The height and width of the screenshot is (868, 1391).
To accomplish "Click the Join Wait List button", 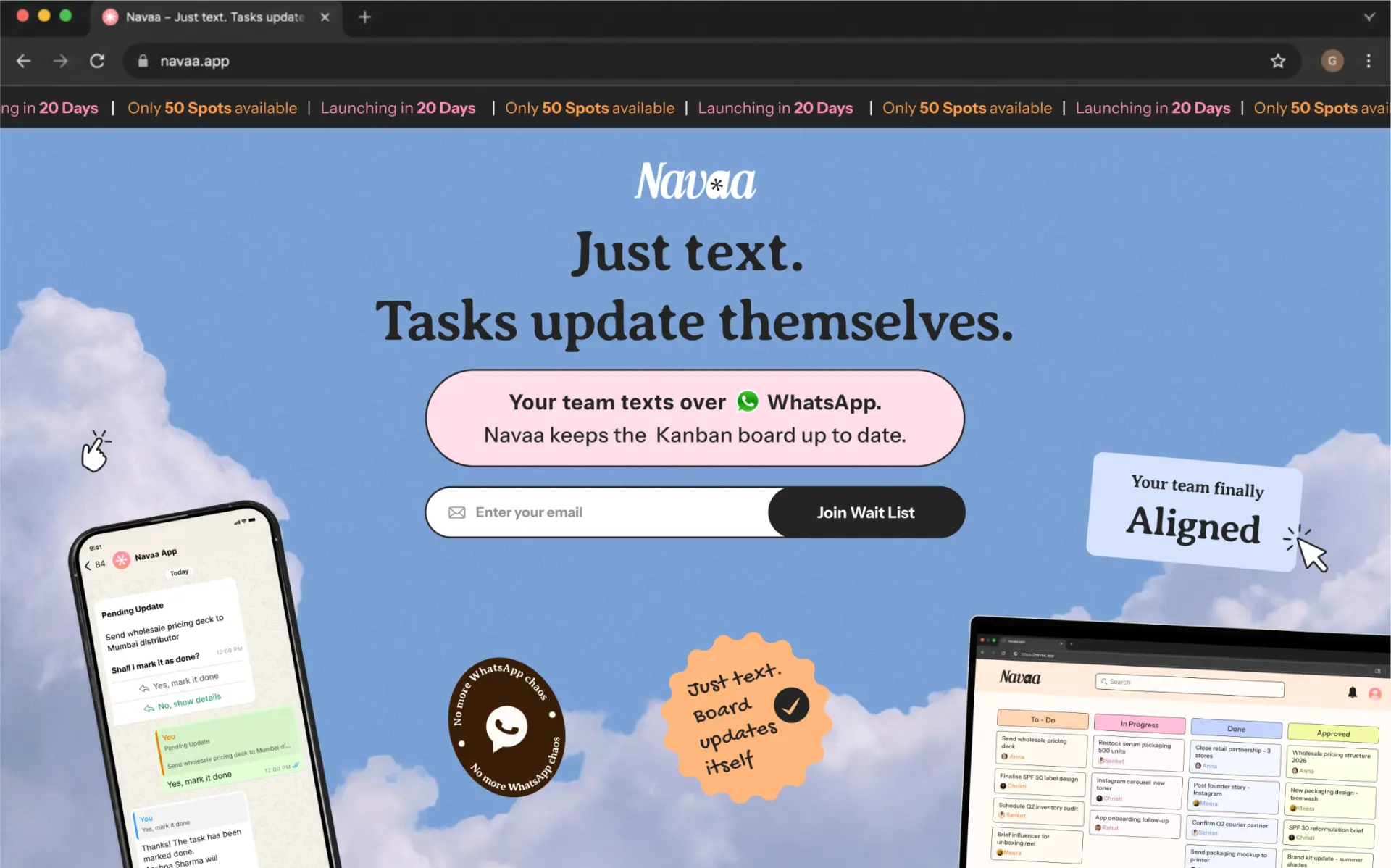I will [x=866, y=512].
